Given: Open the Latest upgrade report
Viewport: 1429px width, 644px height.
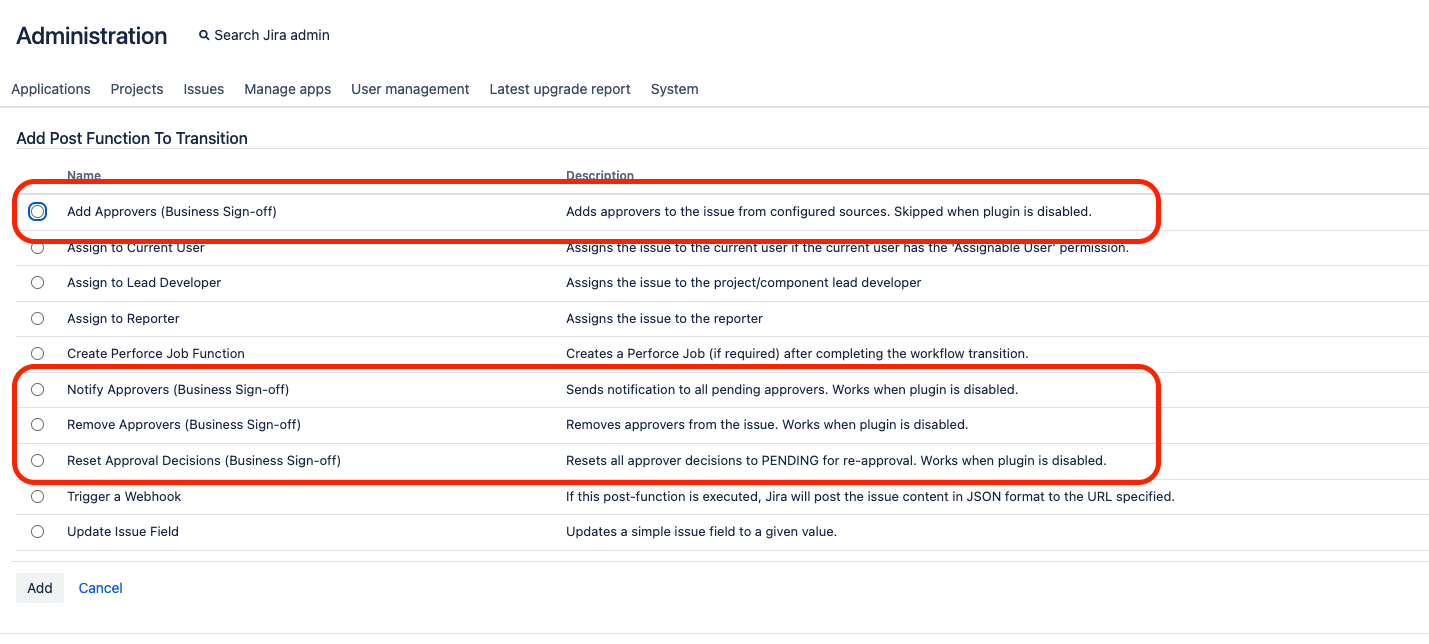Looking at the screenshot, I should [x=559, y=89].
